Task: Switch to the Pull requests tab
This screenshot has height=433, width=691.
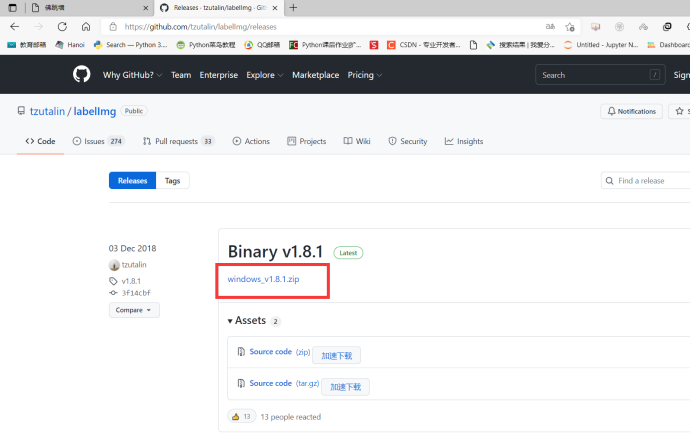Action: click(178, 141)
